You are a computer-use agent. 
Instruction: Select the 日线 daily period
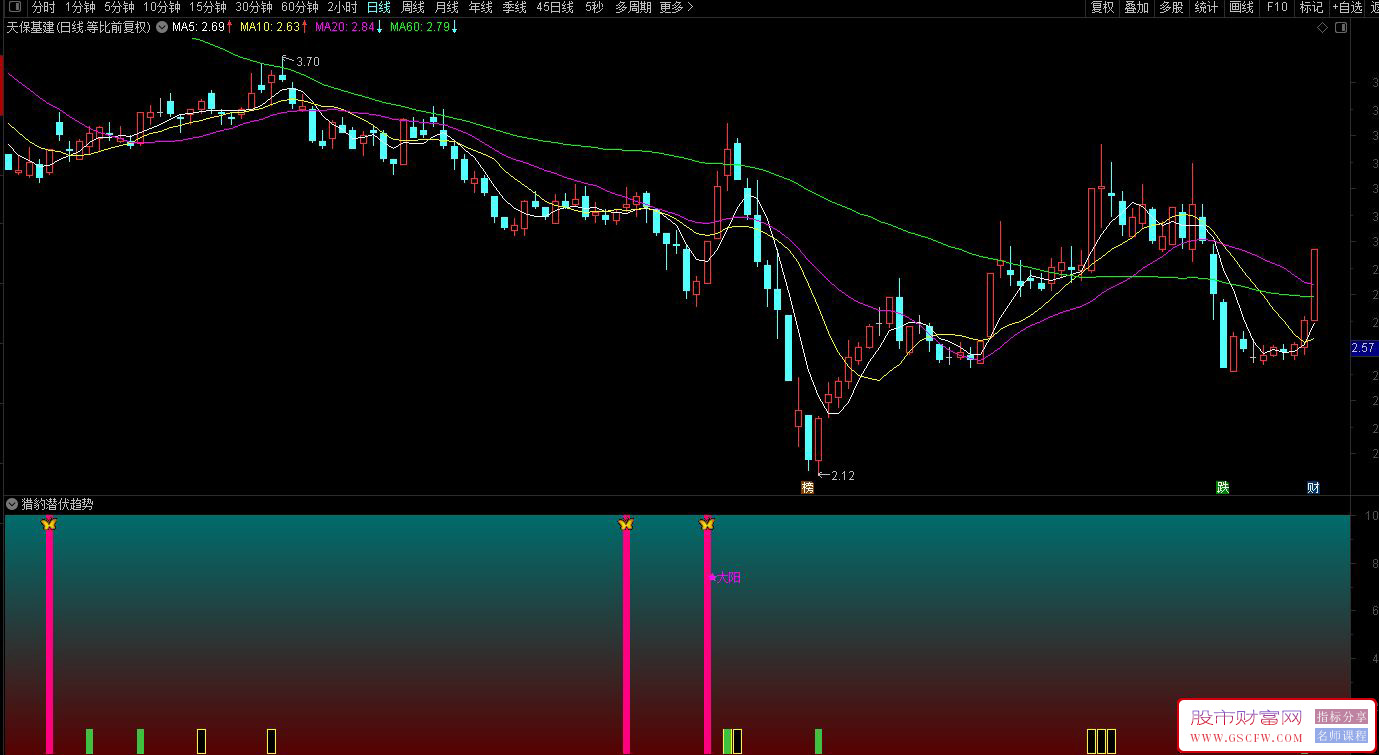[378, 7]
